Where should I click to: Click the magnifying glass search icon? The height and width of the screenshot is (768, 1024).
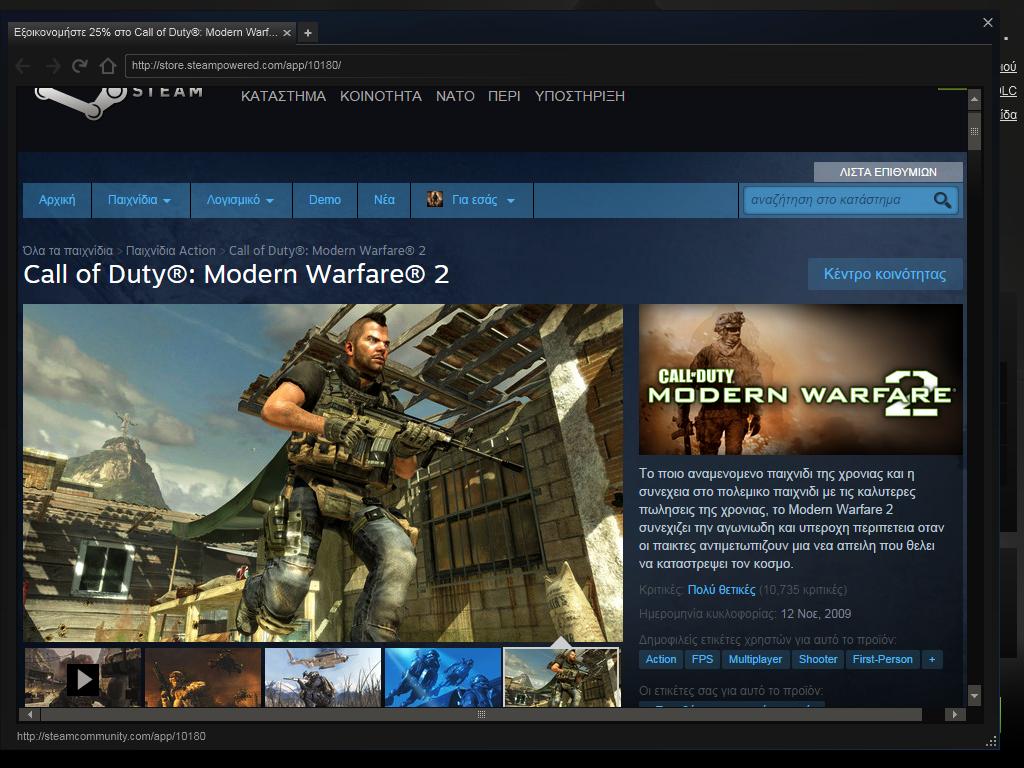pyautogui.click(x=942, y=200)
